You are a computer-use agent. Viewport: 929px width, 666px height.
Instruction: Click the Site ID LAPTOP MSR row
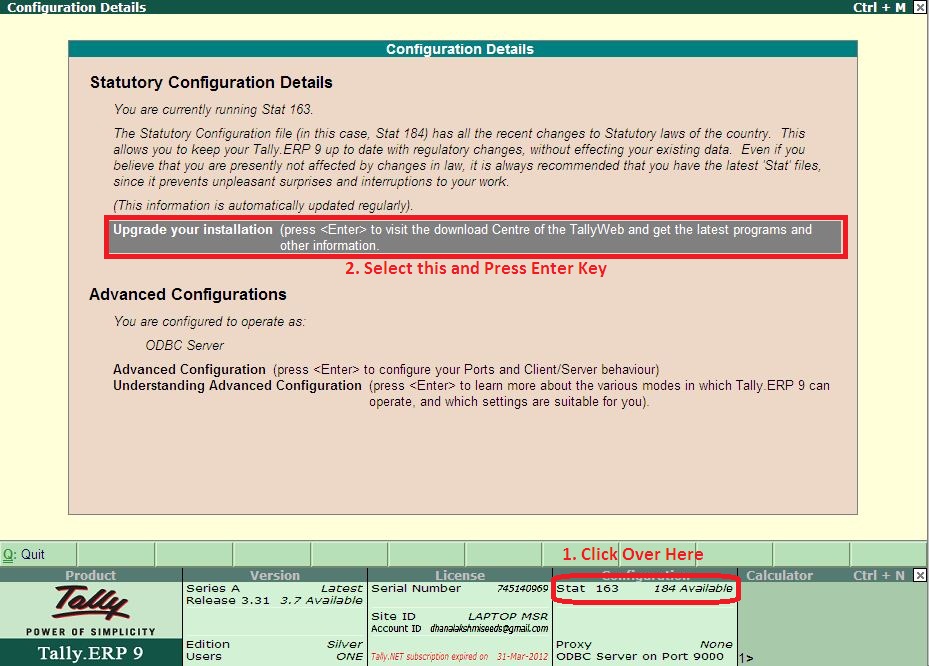click(x=460, y=616)
